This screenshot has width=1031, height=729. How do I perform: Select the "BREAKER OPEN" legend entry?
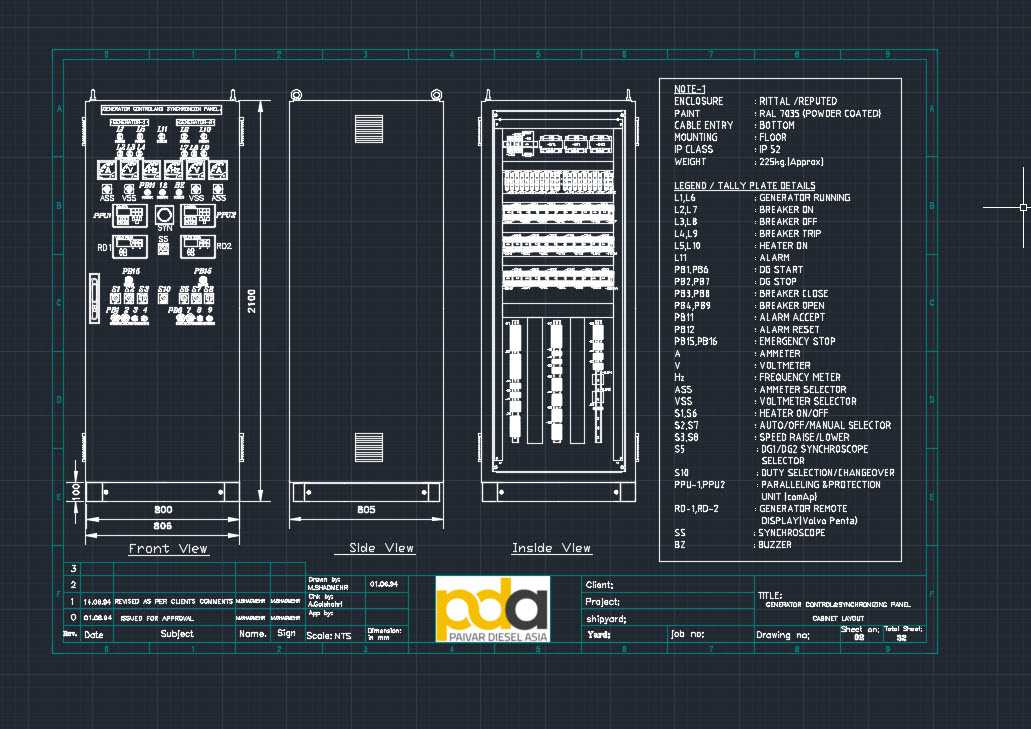pos(792,306)
